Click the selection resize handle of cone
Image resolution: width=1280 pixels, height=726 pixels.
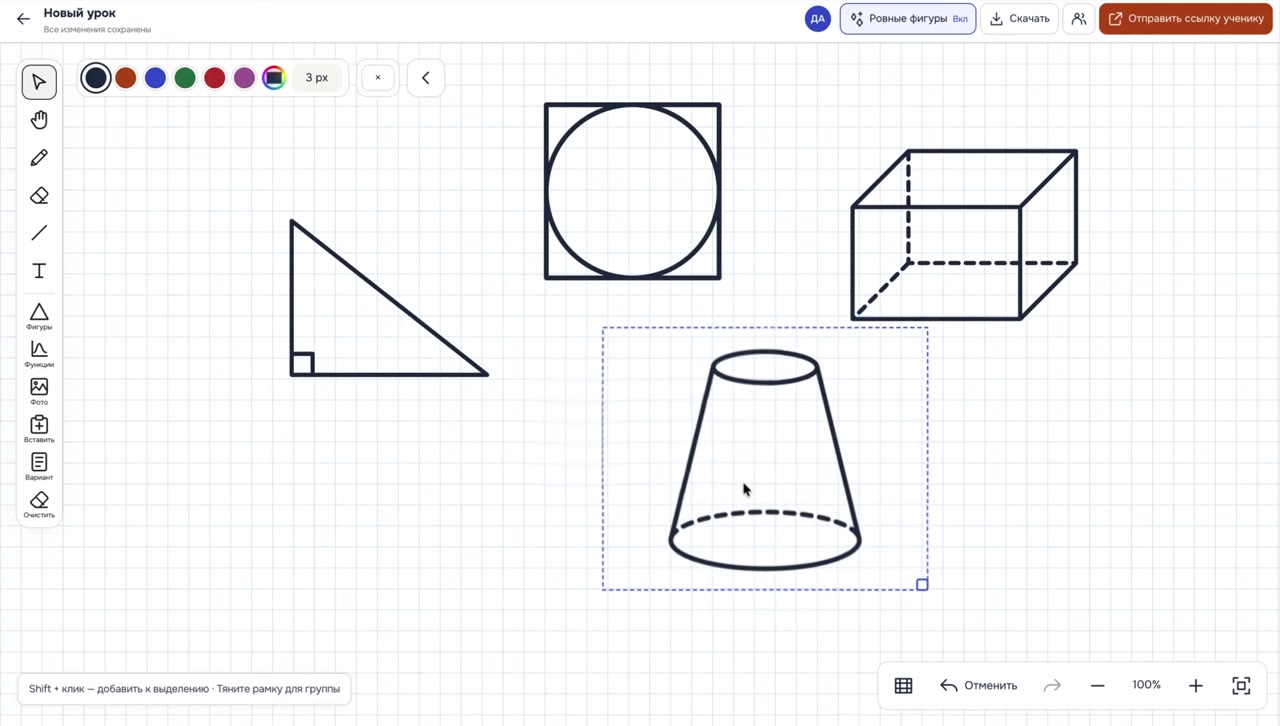coord(922,585)
